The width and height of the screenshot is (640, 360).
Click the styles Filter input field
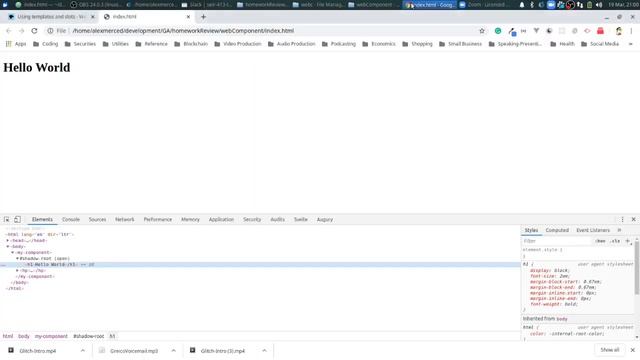557,241
